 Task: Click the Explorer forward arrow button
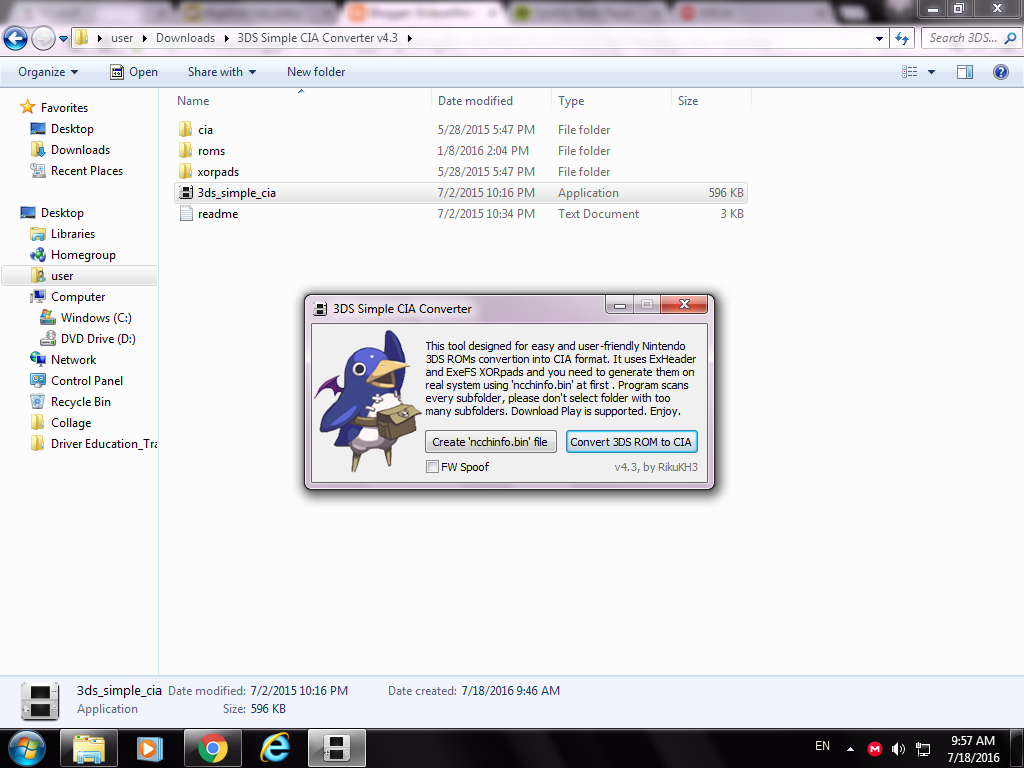pos(43,39)
